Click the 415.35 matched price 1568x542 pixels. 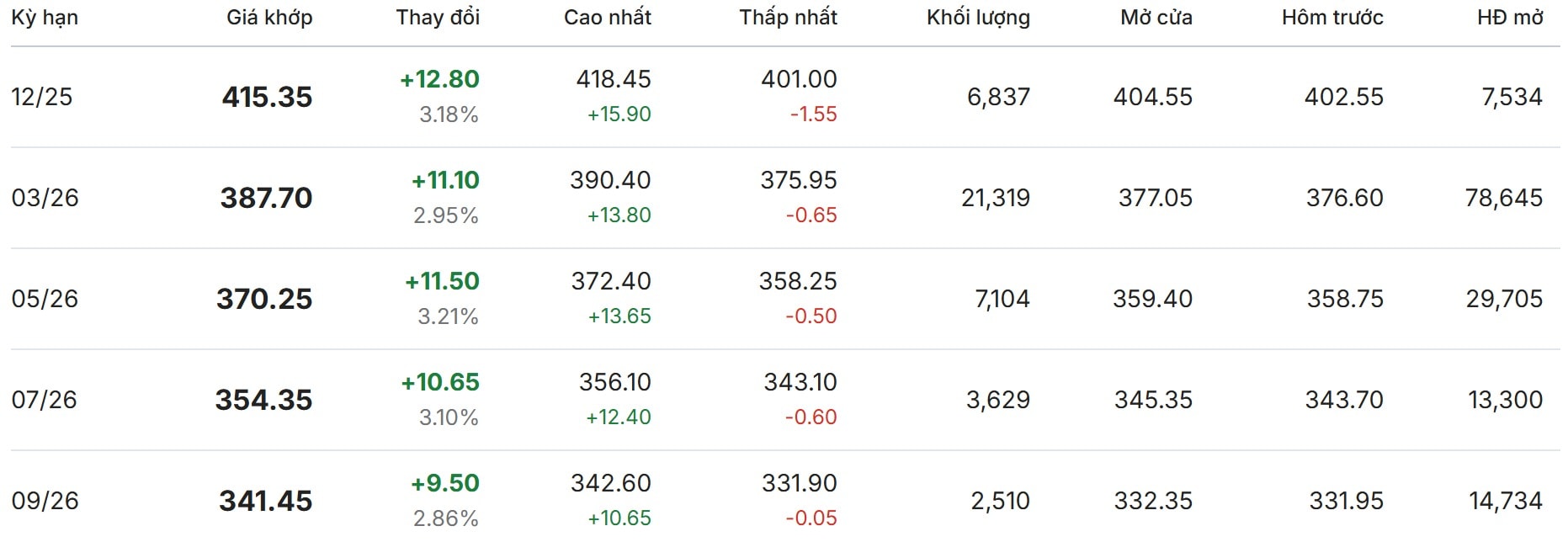(267, 97)
